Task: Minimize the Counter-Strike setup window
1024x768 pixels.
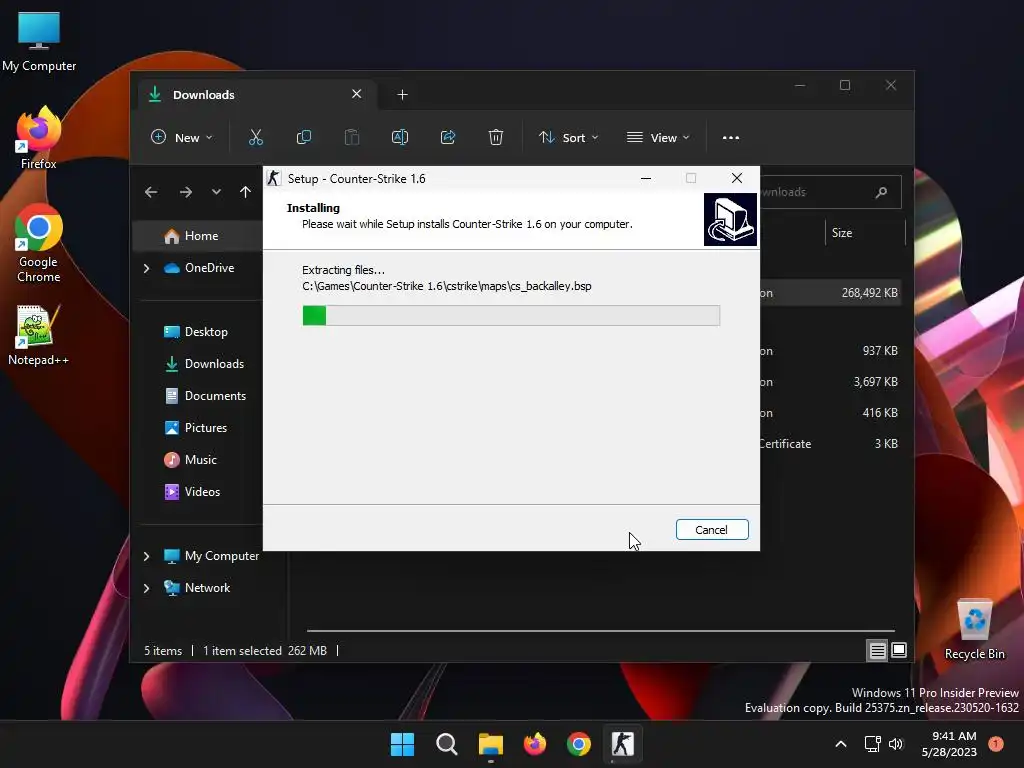Action: click(x=646, y=178)
